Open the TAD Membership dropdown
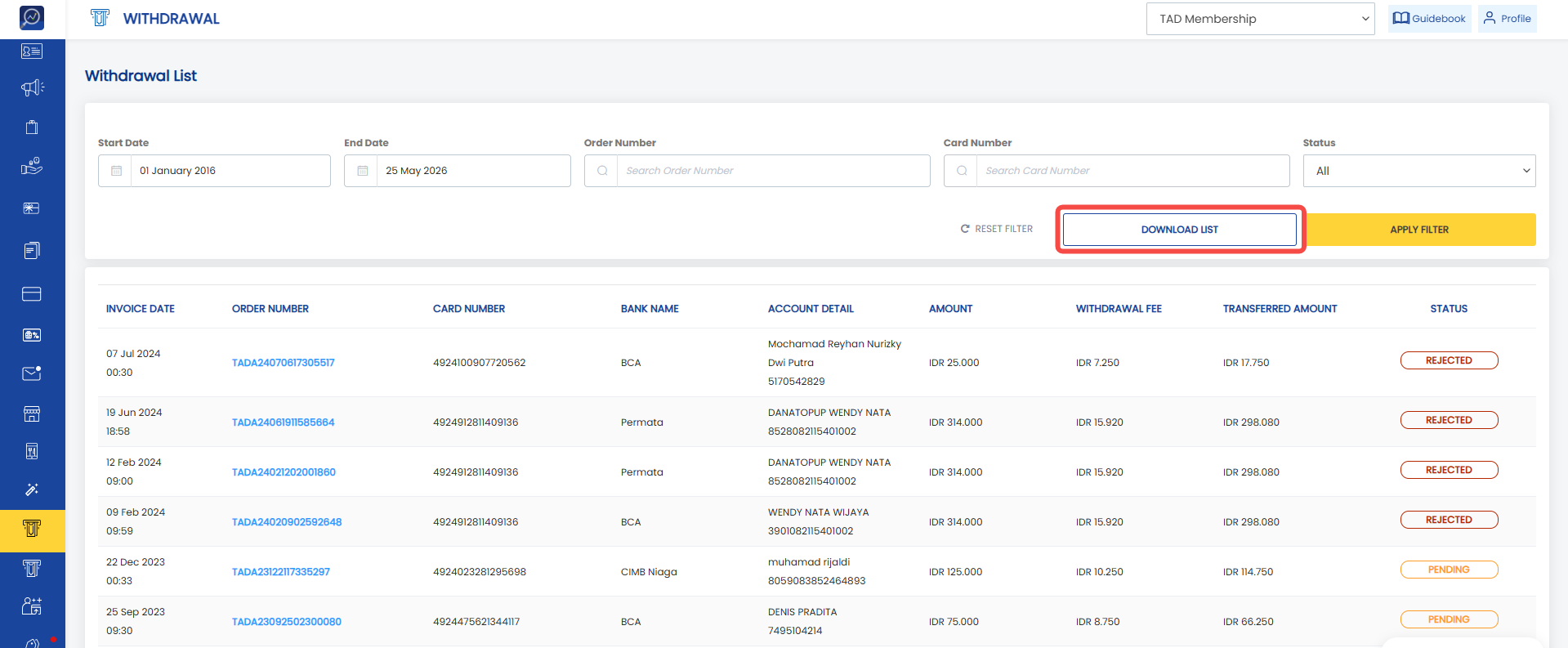Screen dimensions: 1568x648 click(1261, 19)
